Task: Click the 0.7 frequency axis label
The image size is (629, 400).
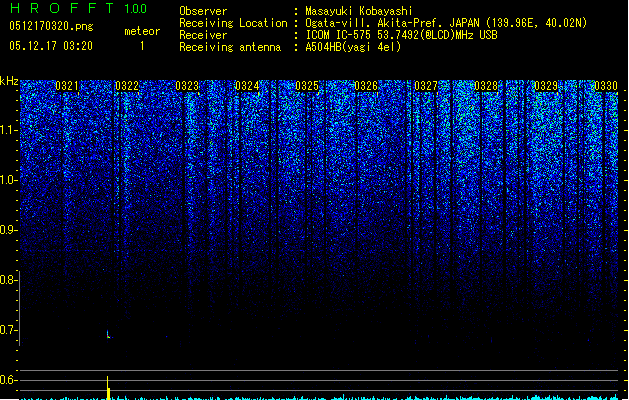Action: 8,330
